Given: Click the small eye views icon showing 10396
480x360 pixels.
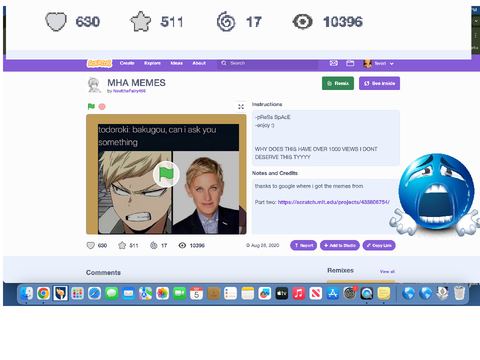Looking at the screenshot, I should (182, 246).
